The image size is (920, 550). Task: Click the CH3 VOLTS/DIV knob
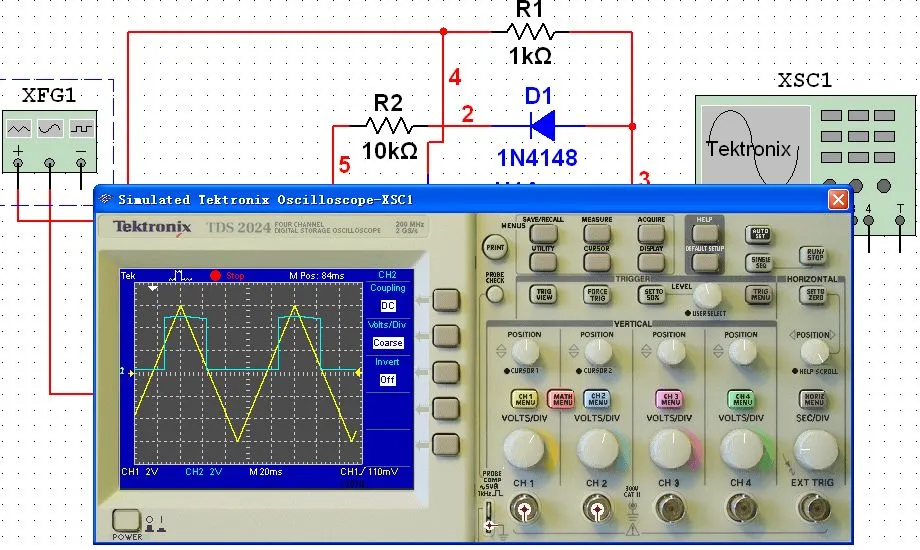tap(671, 450)
